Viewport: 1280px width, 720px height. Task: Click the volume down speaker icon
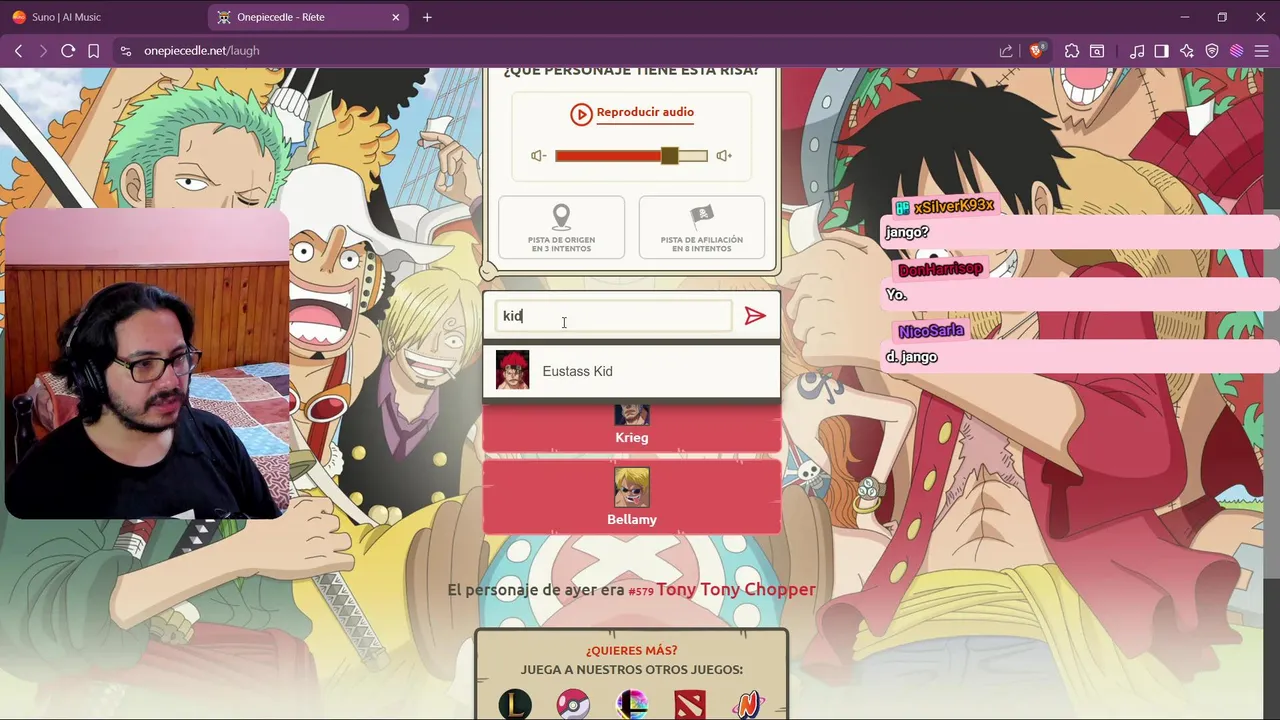539,156
